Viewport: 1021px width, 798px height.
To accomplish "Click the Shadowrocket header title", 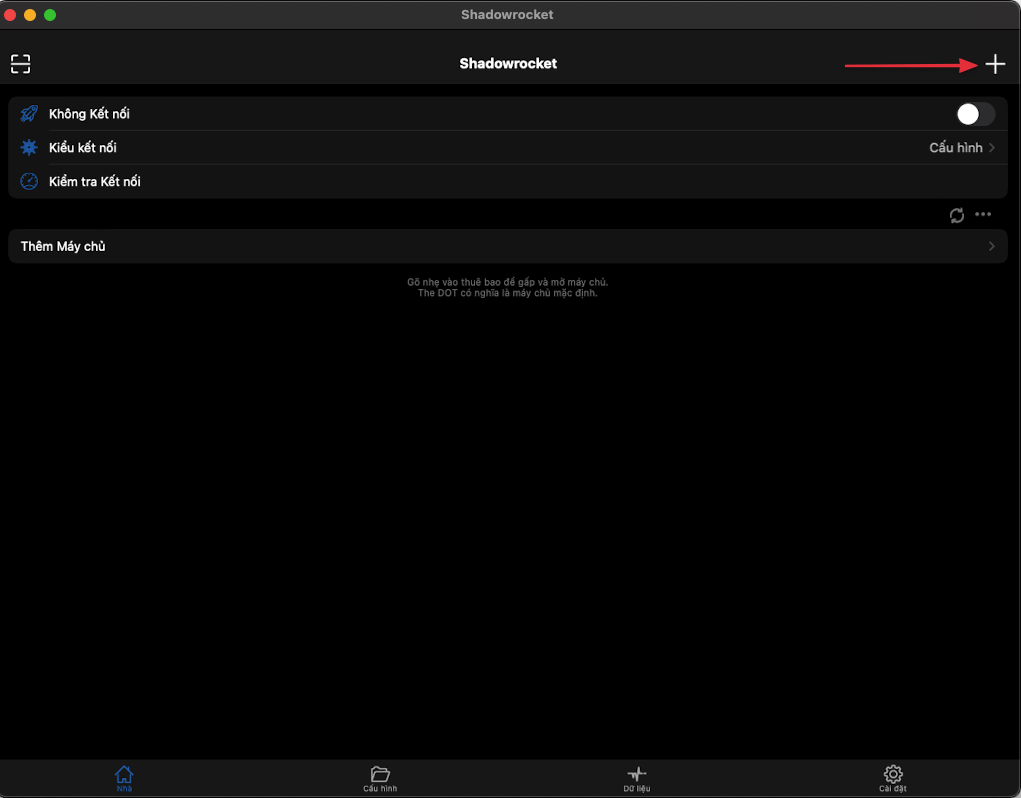I will pos(508,63).
